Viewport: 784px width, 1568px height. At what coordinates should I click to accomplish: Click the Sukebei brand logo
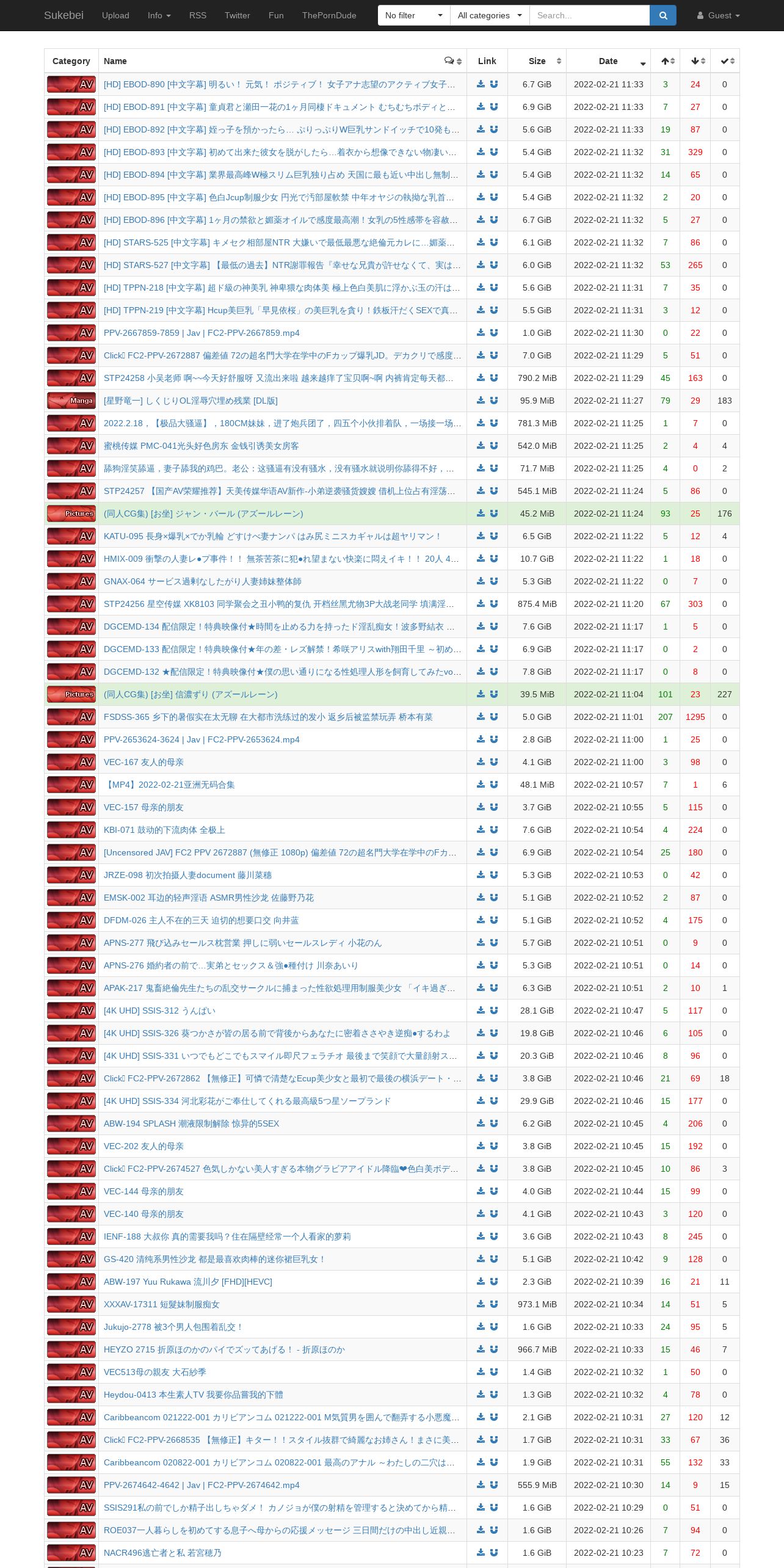tap(64, 15)
